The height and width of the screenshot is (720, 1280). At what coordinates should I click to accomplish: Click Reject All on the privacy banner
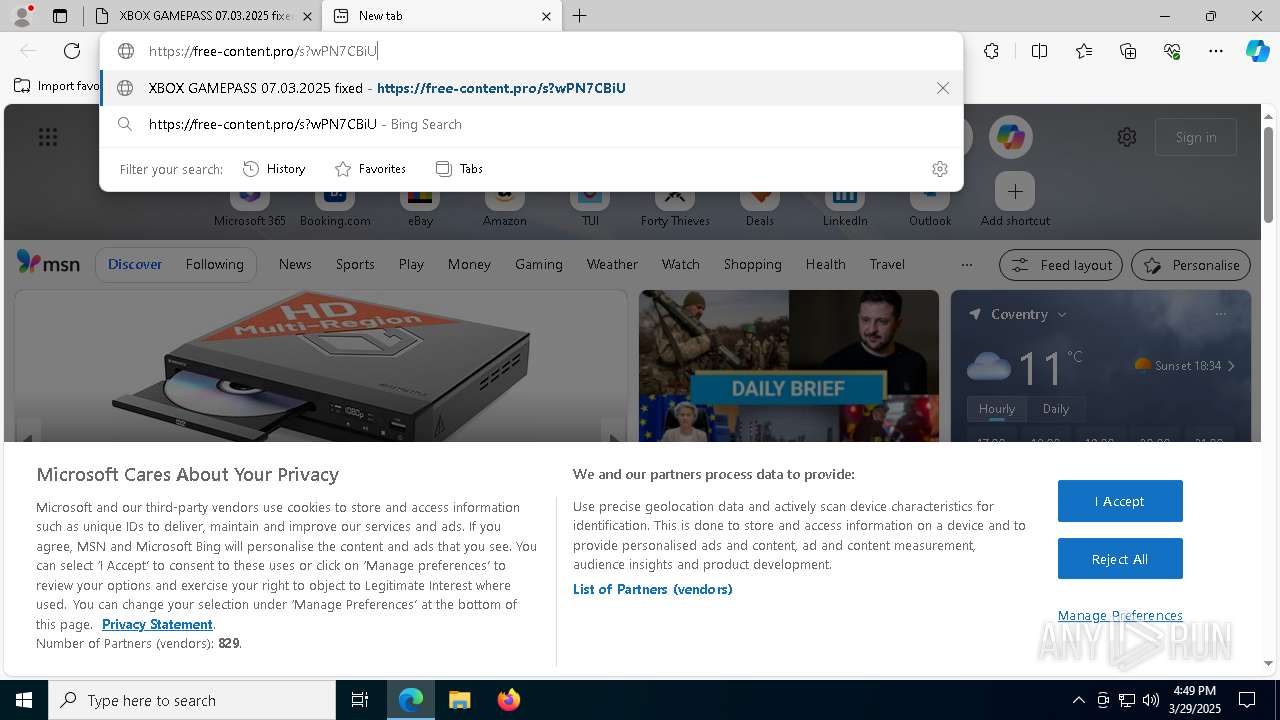pyautogui.click(x=1120, y=559)
